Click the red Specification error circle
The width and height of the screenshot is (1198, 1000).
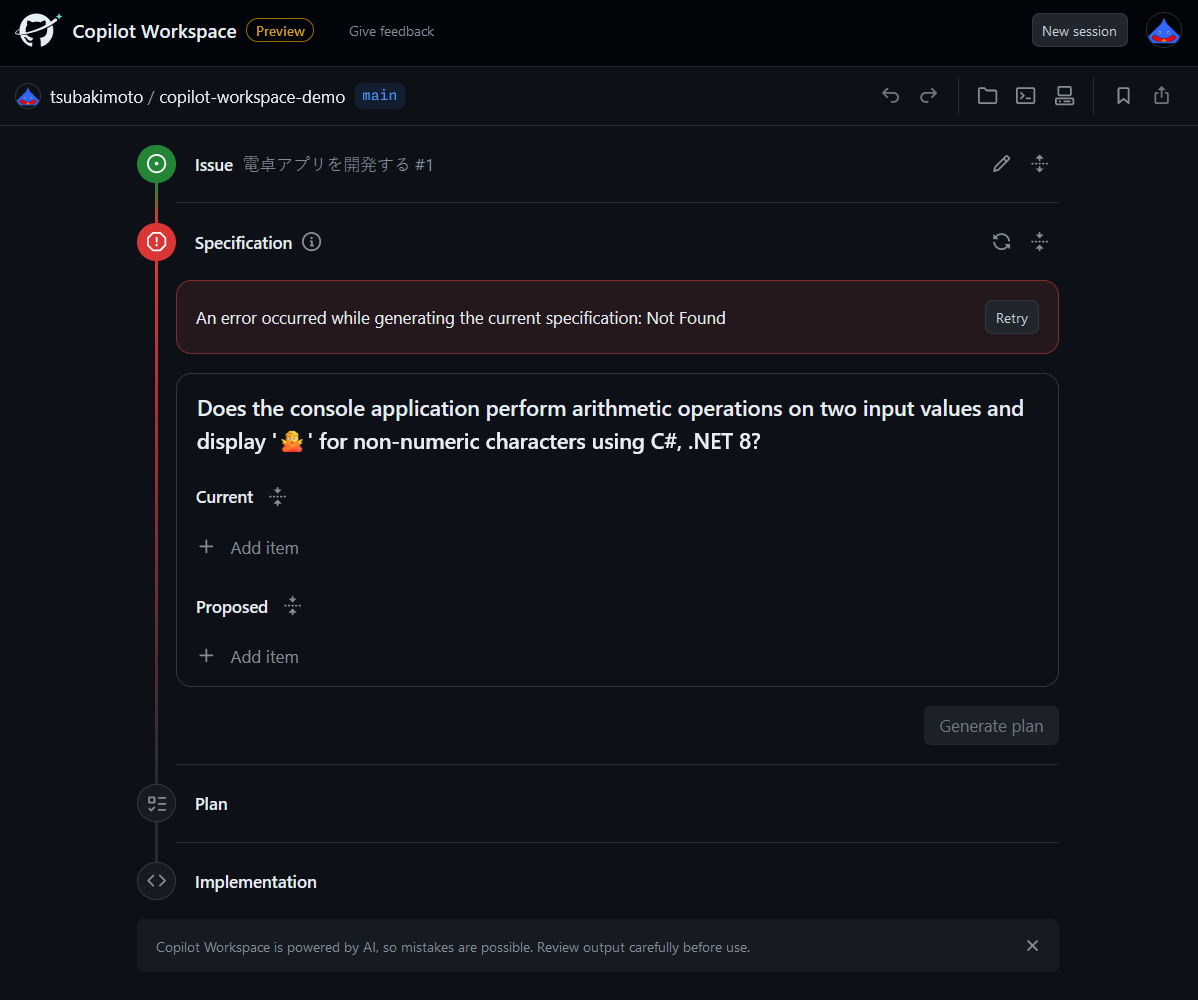click(157, 242)
